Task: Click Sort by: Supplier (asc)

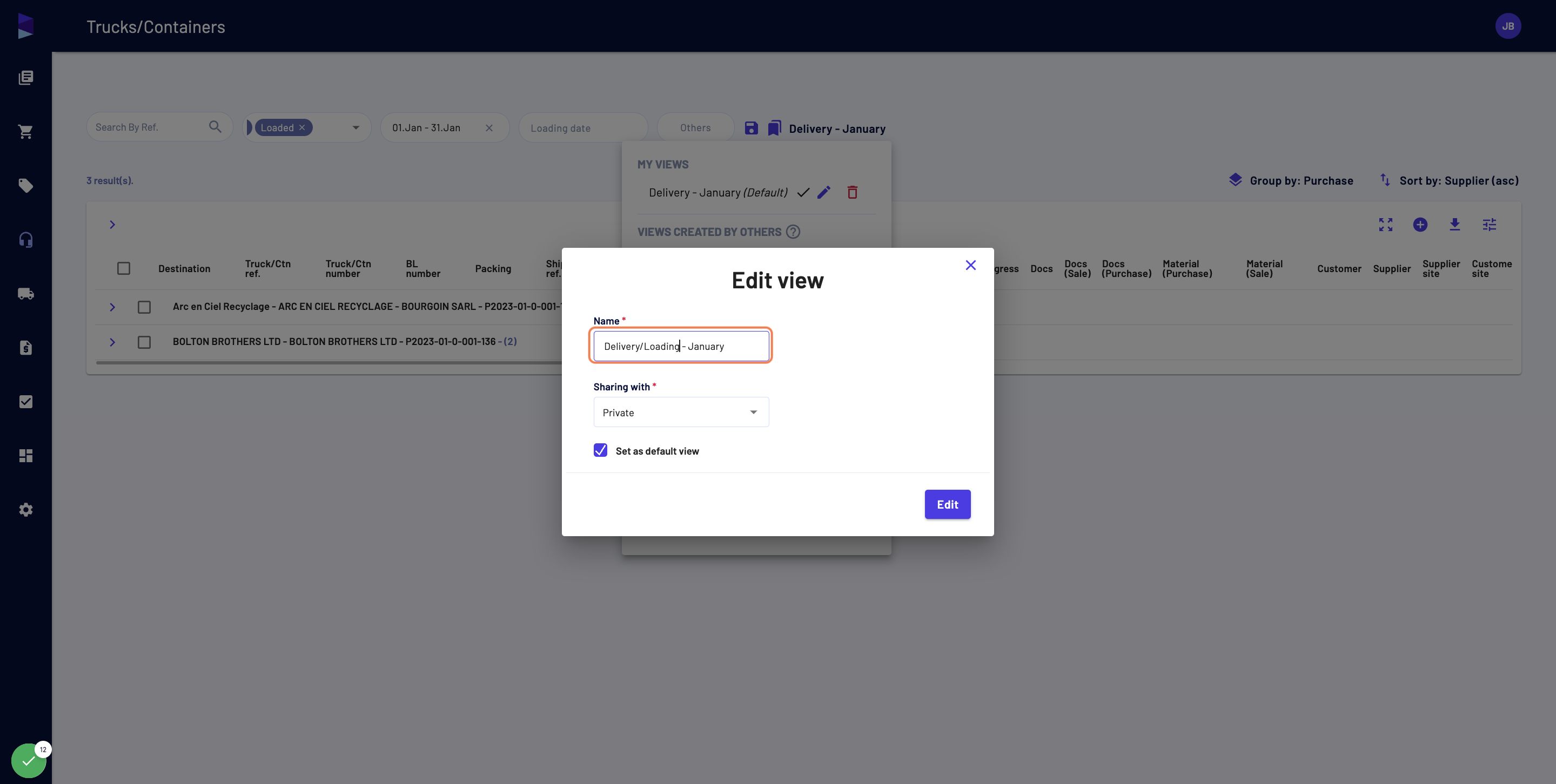Action: pos(1448,180)
